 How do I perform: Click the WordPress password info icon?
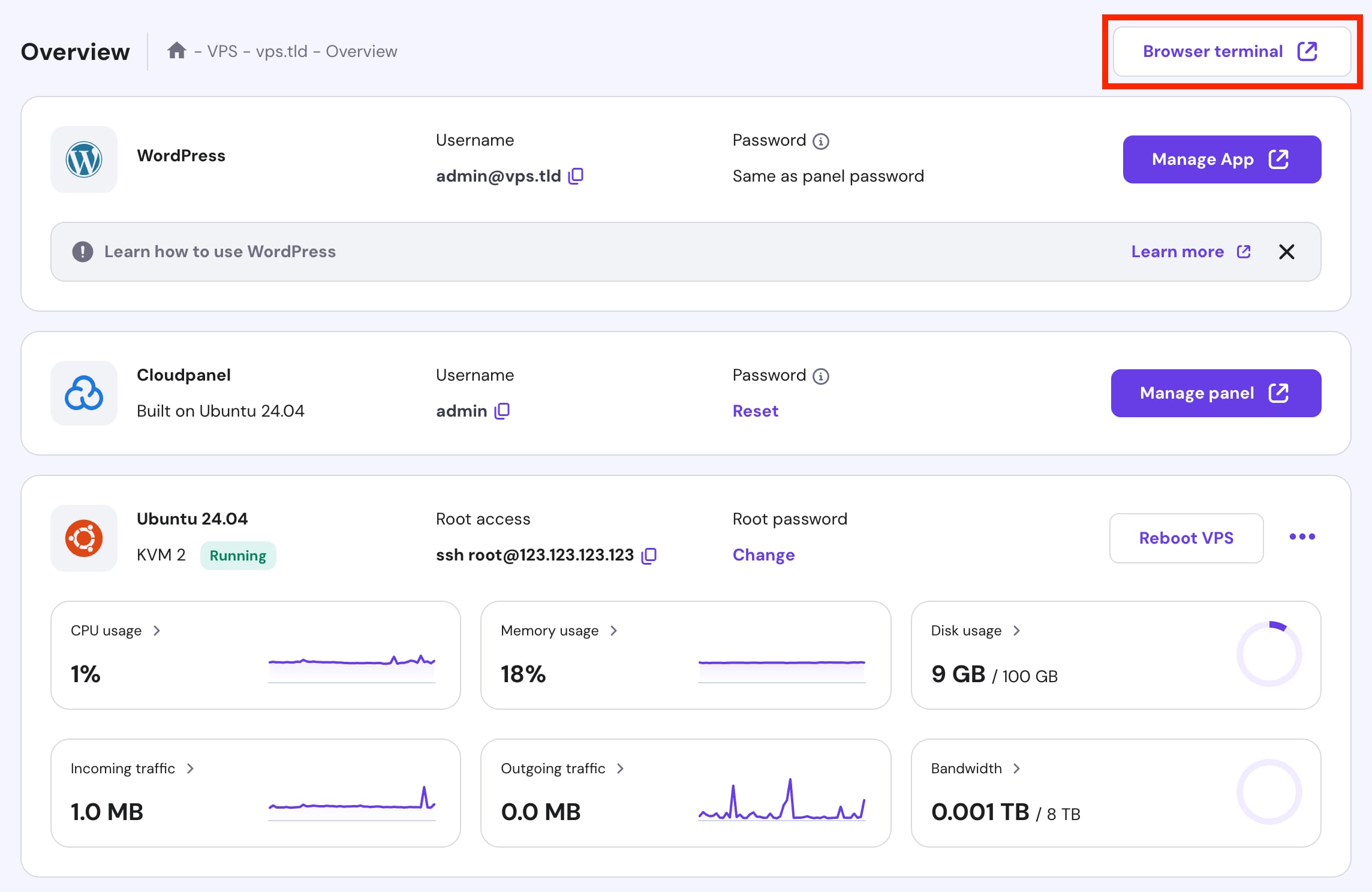820,141
